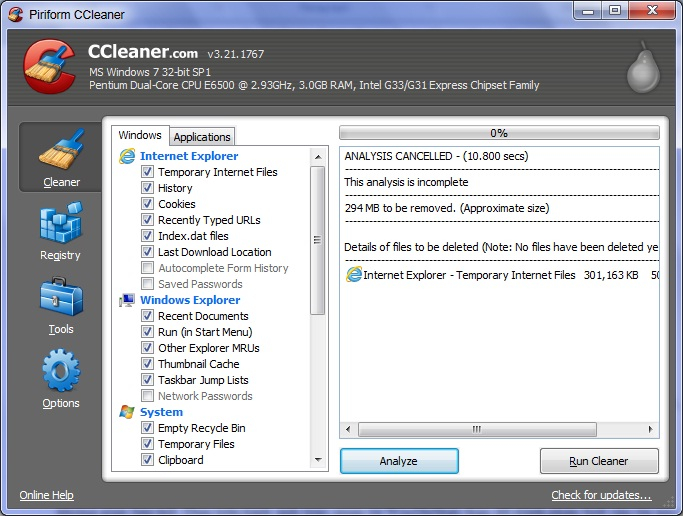This screenshot has height=516, width=683.
Task: Select Windows Explorer category heading
Action: tap(190, 300)
